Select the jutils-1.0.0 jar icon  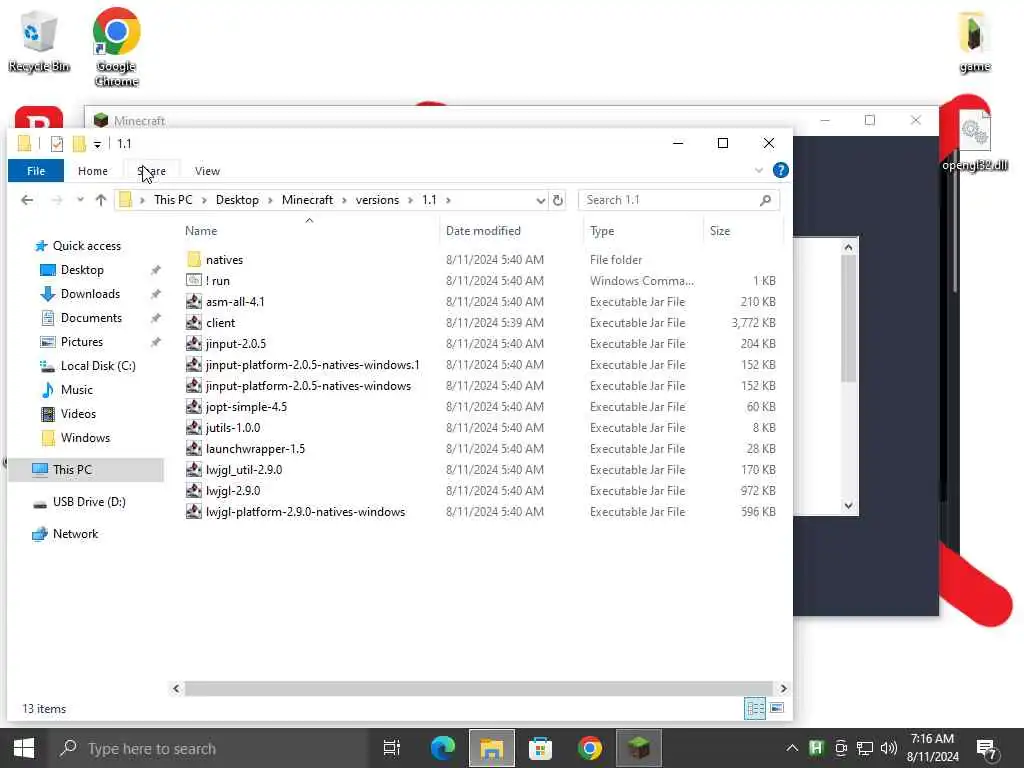pyautogui.click(x=193, y=427)
